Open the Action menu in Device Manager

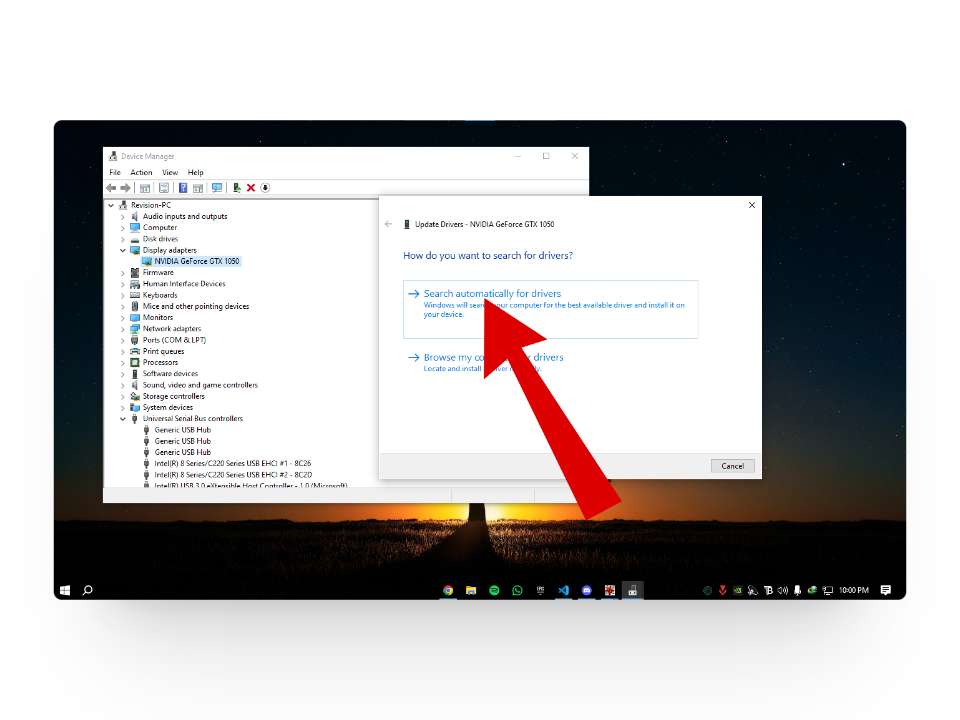[141, 173]
